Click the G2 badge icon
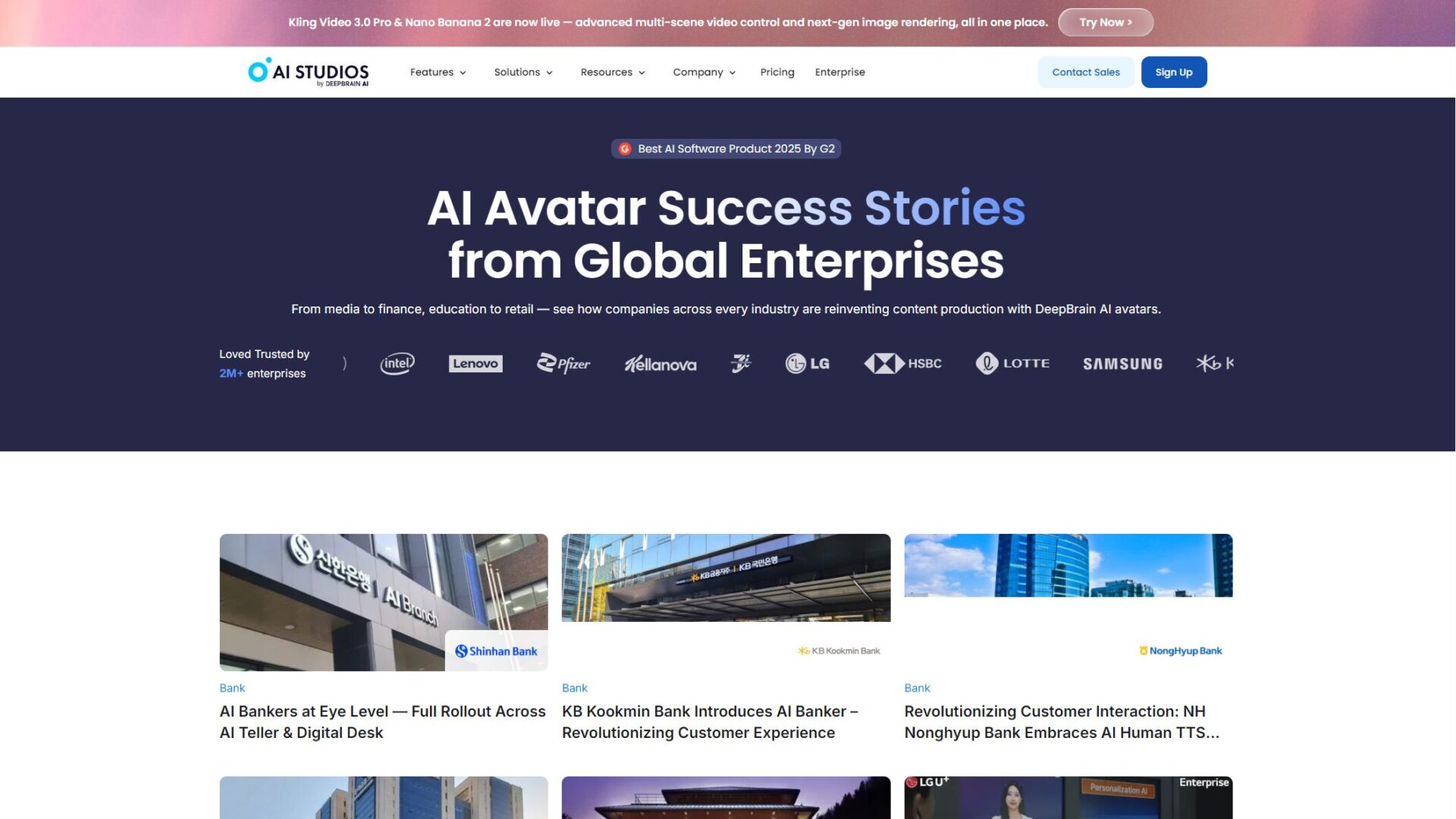Viewport: 1456px width, 819px height. pos(625,149)
